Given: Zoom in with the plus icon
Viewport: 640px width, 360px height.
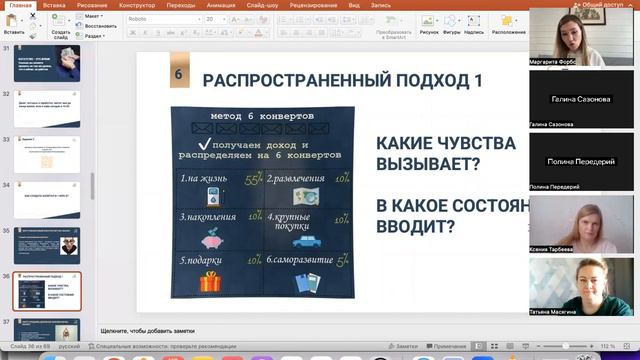Looking at the screenshot, I should 591,346.
